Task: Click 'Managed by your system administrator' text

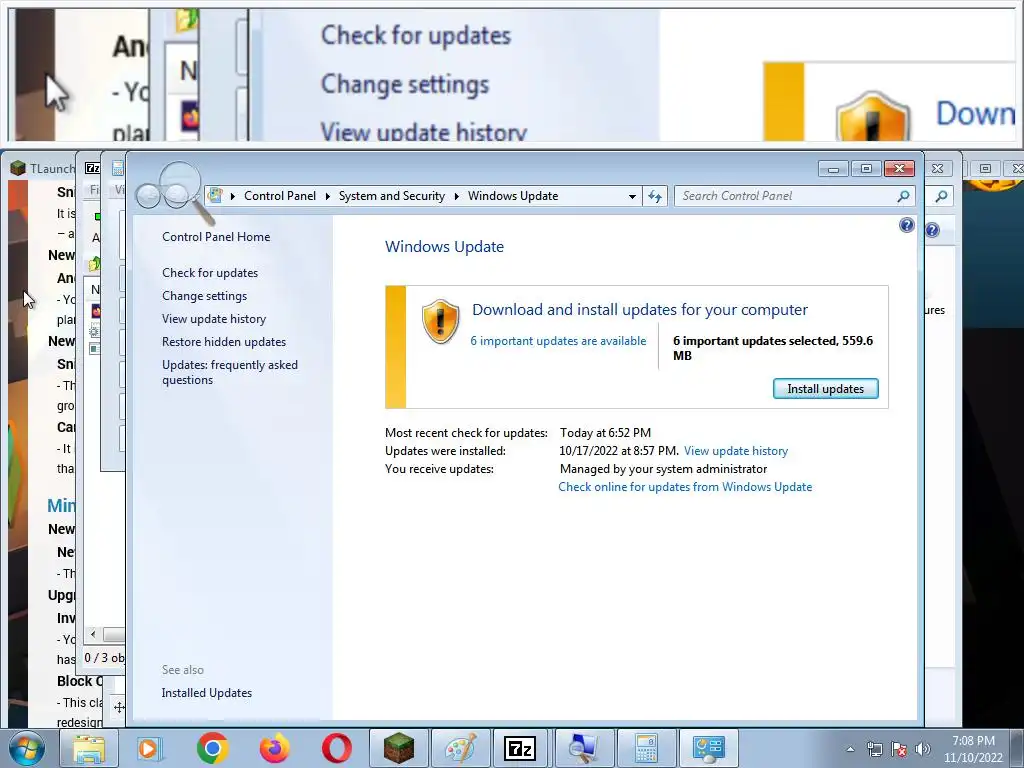Action: (664, 469)
